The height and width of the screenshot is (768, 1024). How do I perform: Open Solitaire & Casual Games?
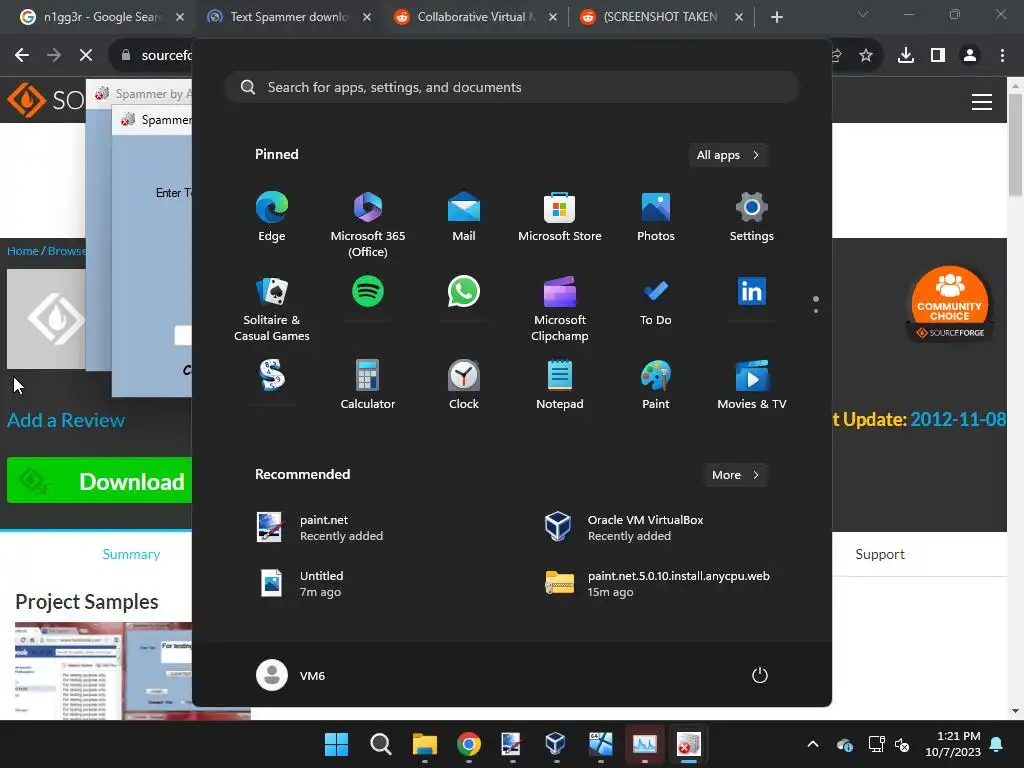[x=272, y=309]
